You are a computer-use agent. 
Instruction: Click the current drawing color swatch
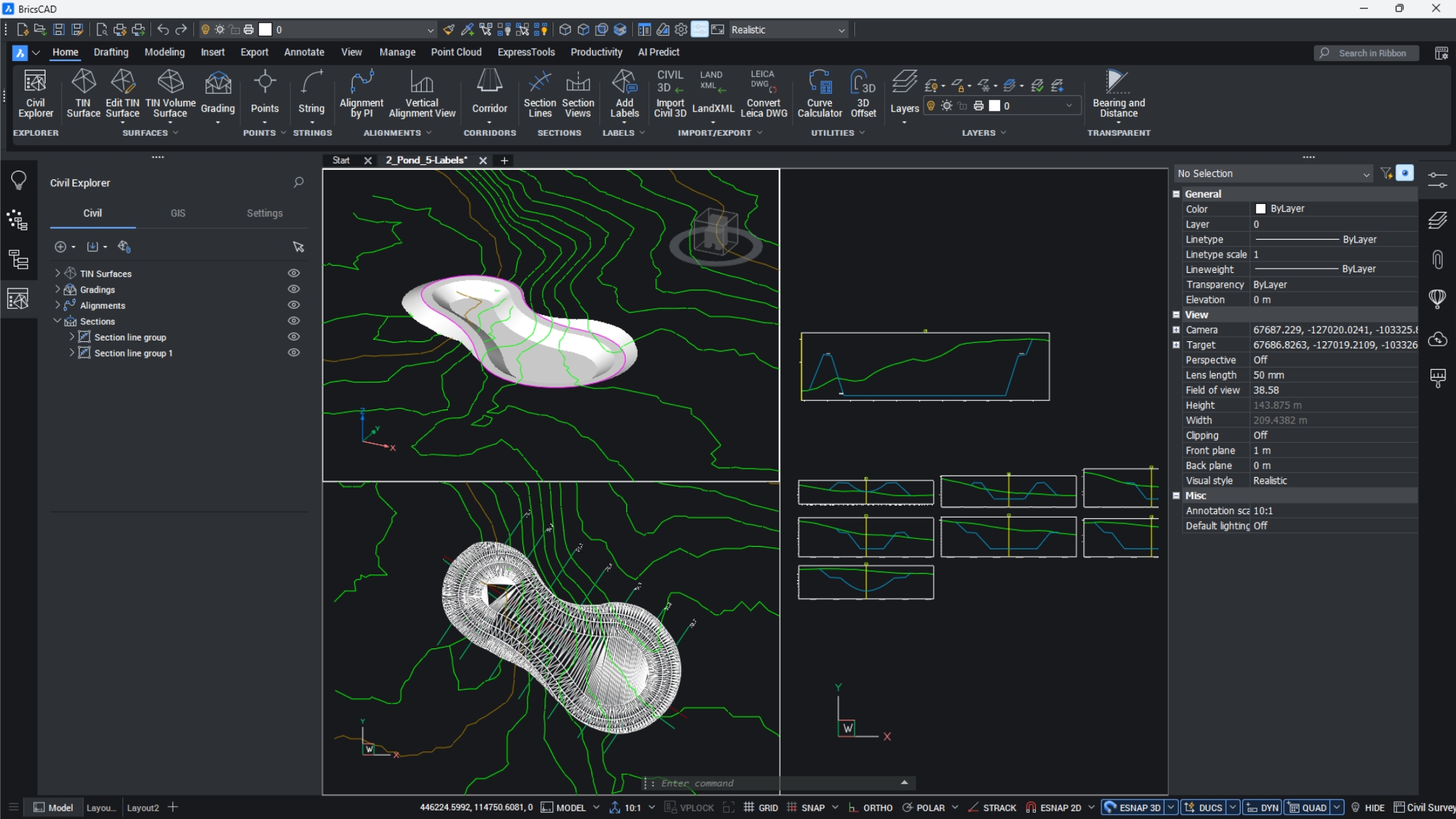265,29
